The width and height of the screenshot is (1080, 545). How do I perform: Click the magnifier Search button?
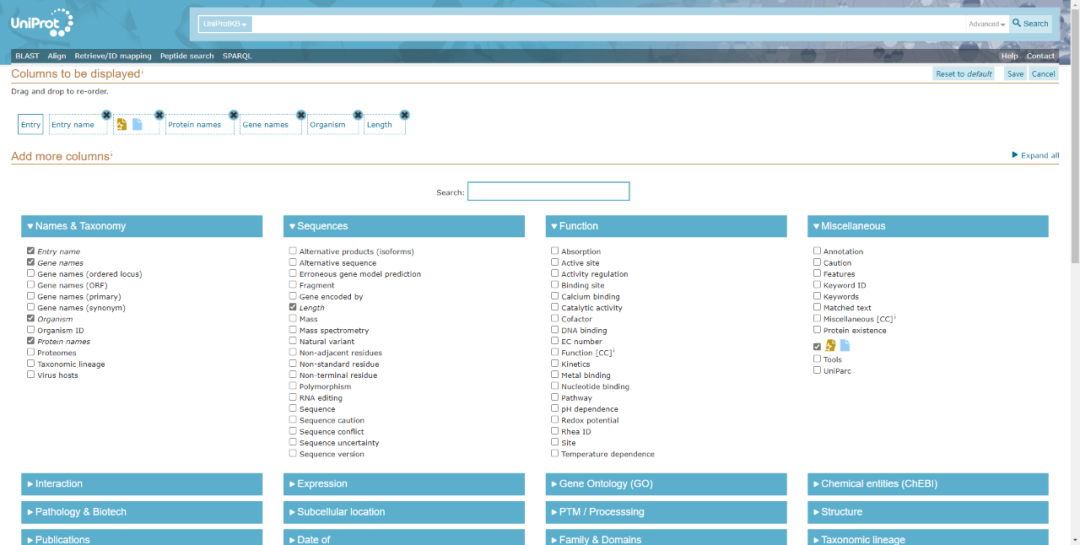point(1030,23)
